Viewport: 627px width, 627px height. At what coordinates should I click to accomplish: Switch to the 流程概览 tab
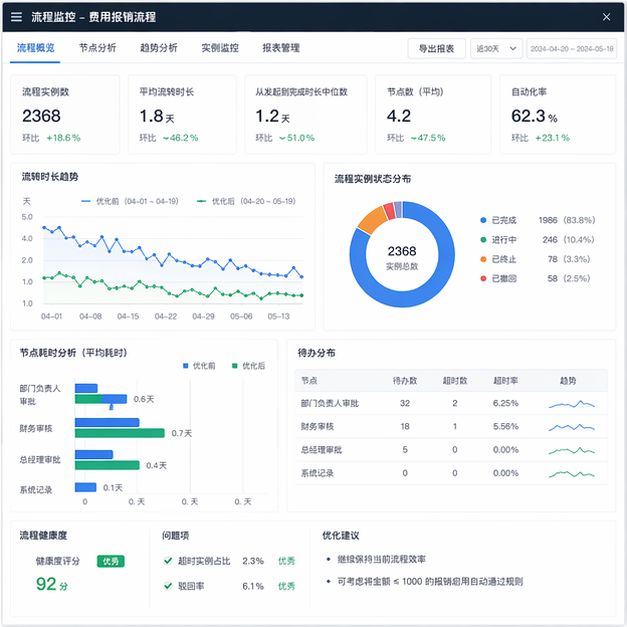[x=36, y=48]
